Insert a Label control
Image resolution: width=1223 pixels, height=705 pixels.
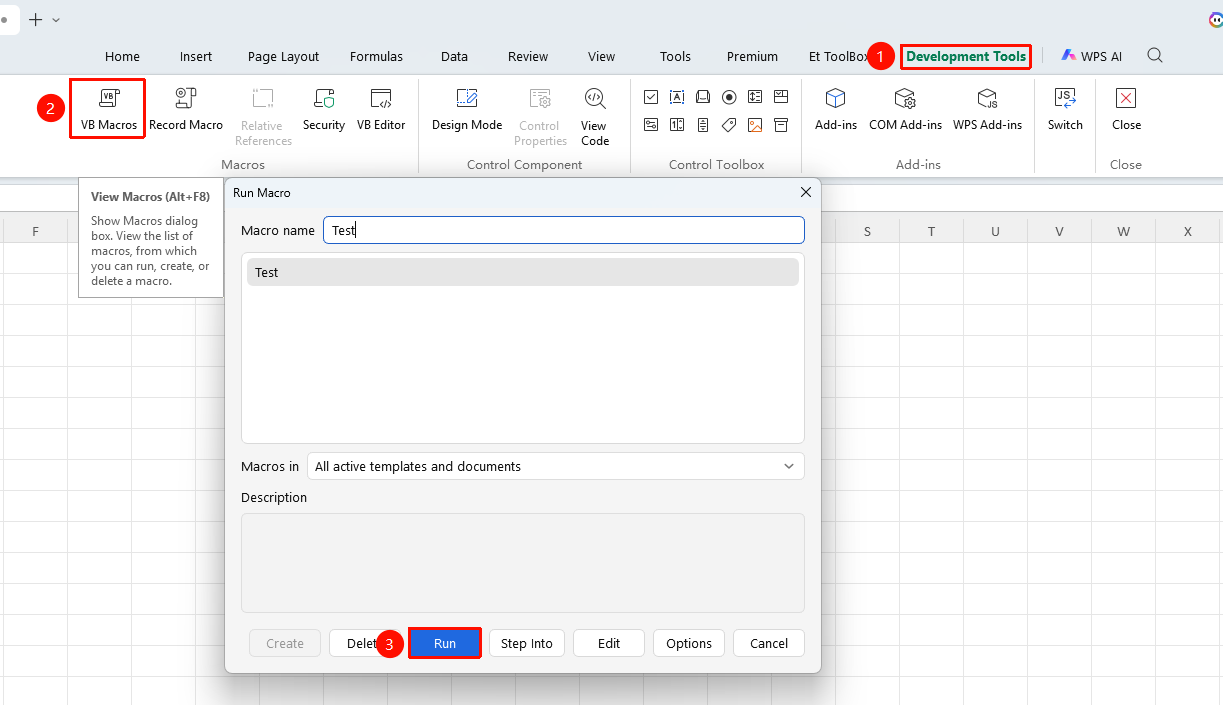tap(729, 125)
